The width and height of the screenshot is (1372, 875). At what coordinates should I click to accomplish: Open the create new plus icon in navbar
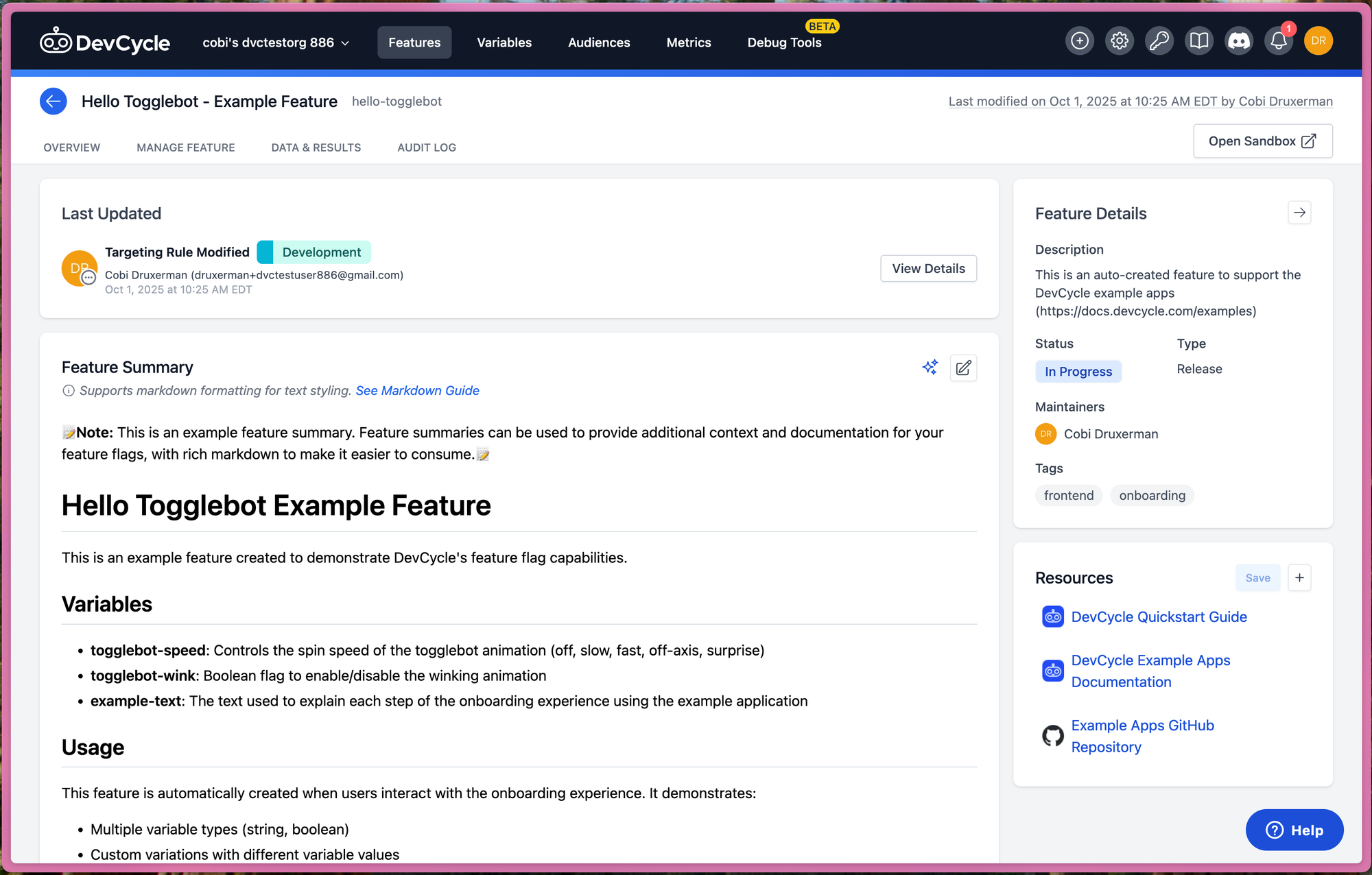1079,41
